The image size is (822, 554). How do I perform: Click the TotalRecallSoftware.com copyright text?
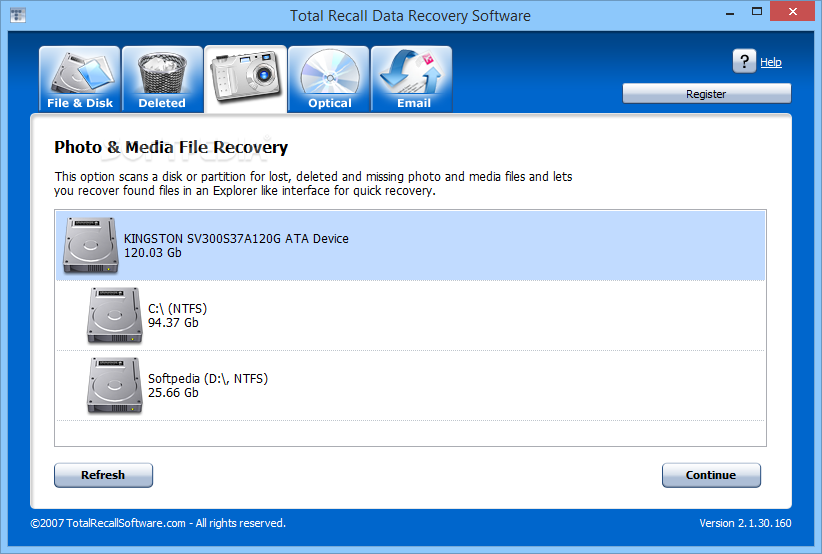158,523
